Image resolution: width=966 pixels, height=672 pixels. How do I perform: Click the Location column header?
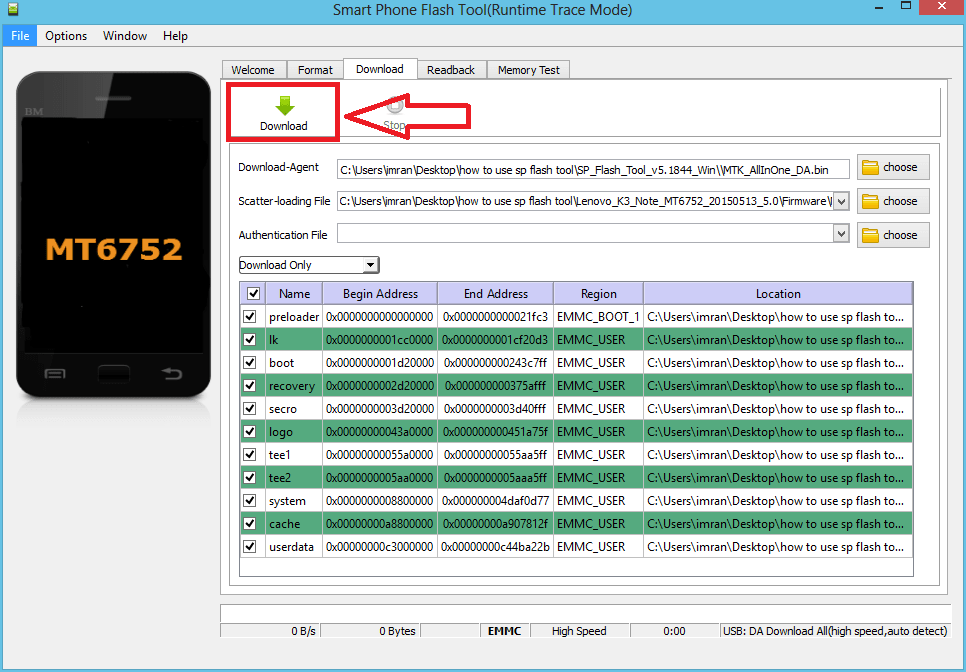pyautogui.click(x=778, y=294)
